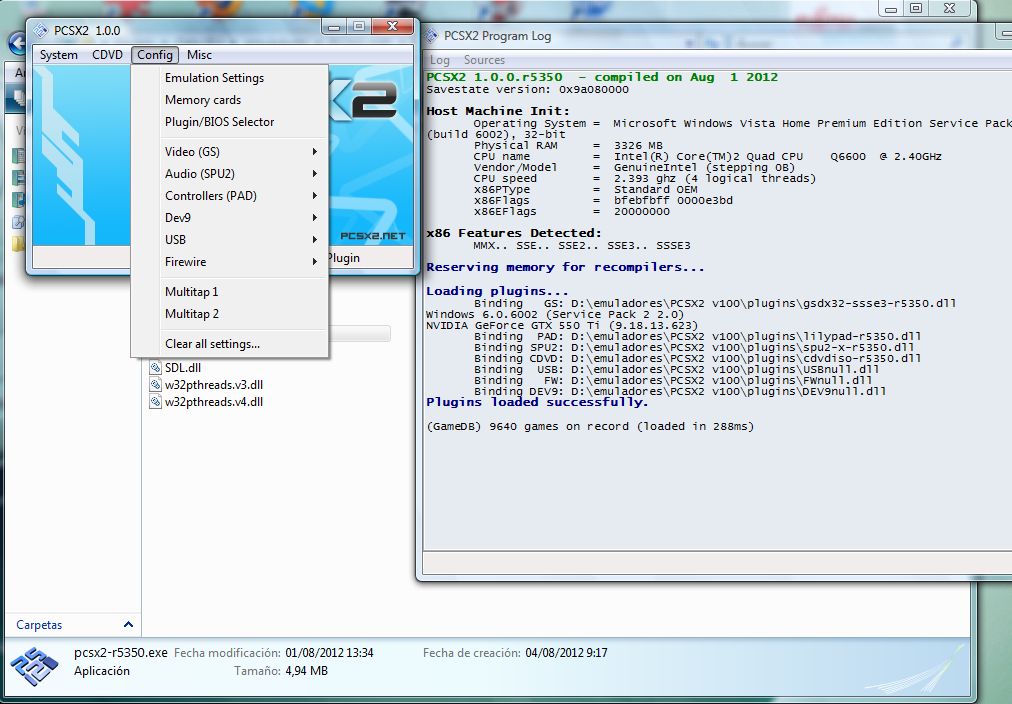Select Plugin/BIOS Selector

230,122
